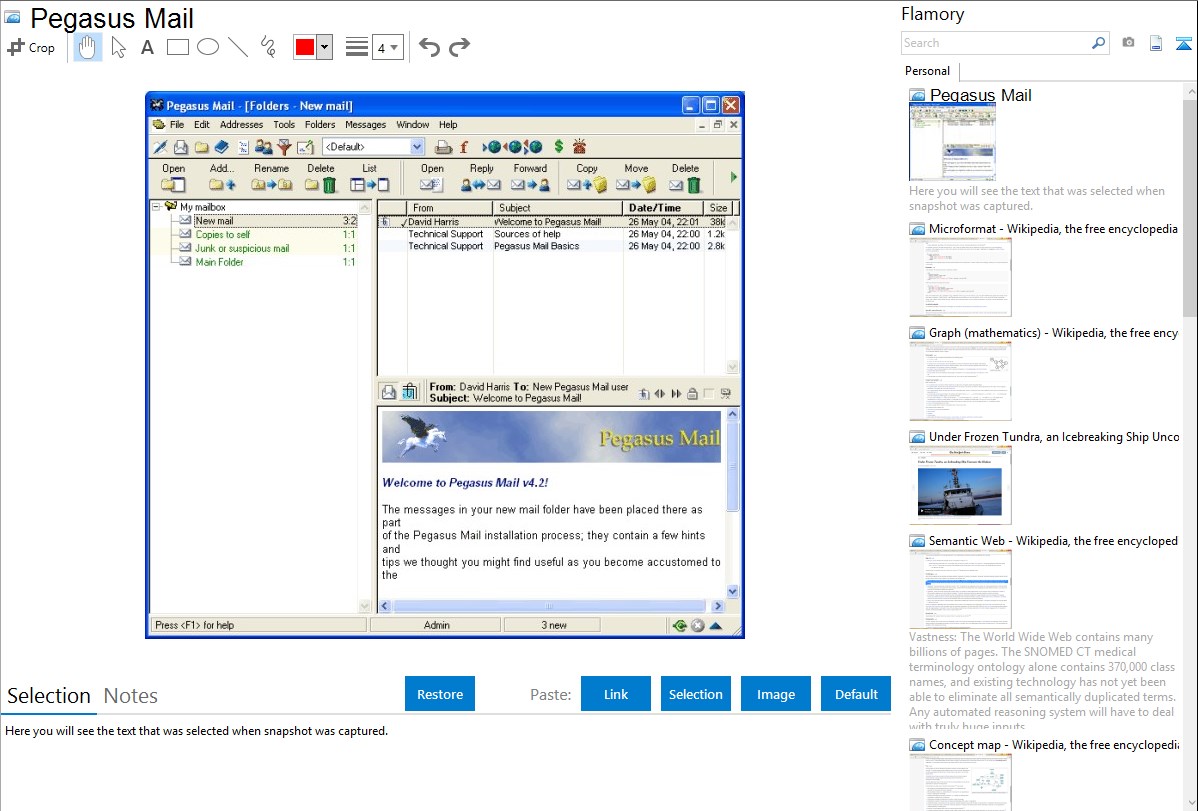Switch to the Notes tab
Viewport: 1198px width, 811px height.
click(x=131, y=696)
